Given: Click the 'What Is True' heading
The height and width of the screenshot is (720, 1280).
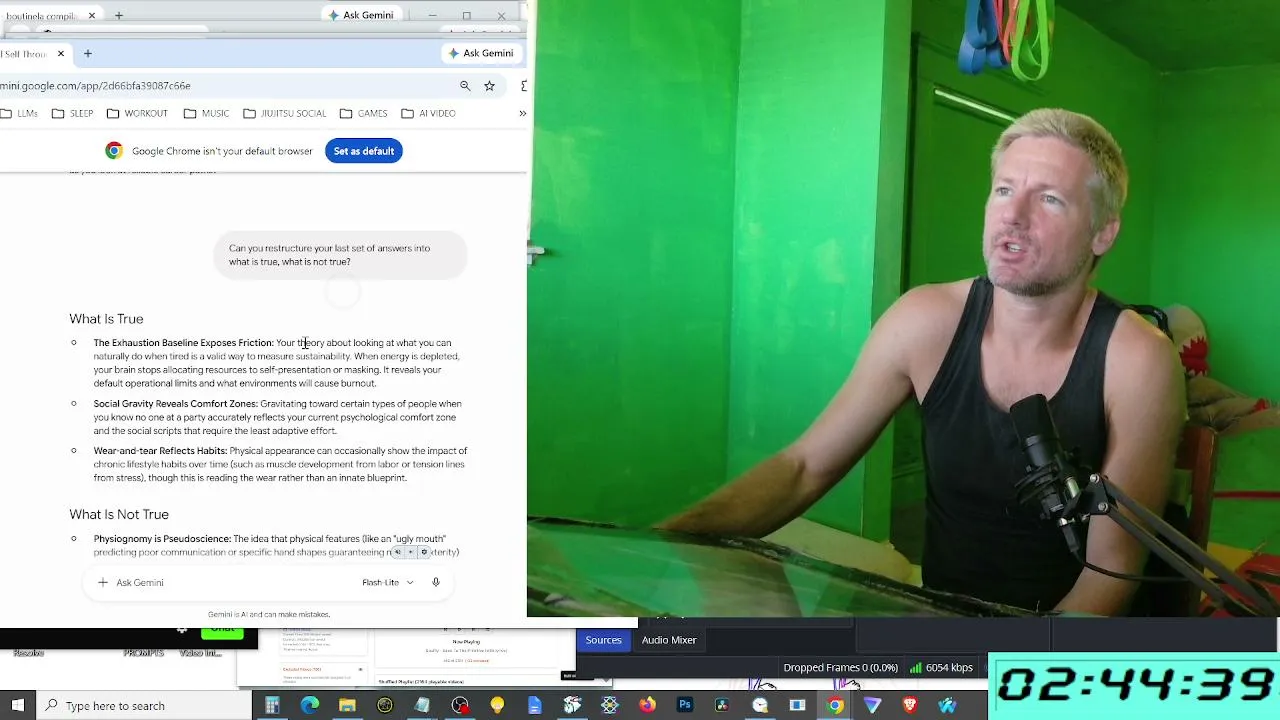Looking at the screenshot, I should click(x=106, y=319).
